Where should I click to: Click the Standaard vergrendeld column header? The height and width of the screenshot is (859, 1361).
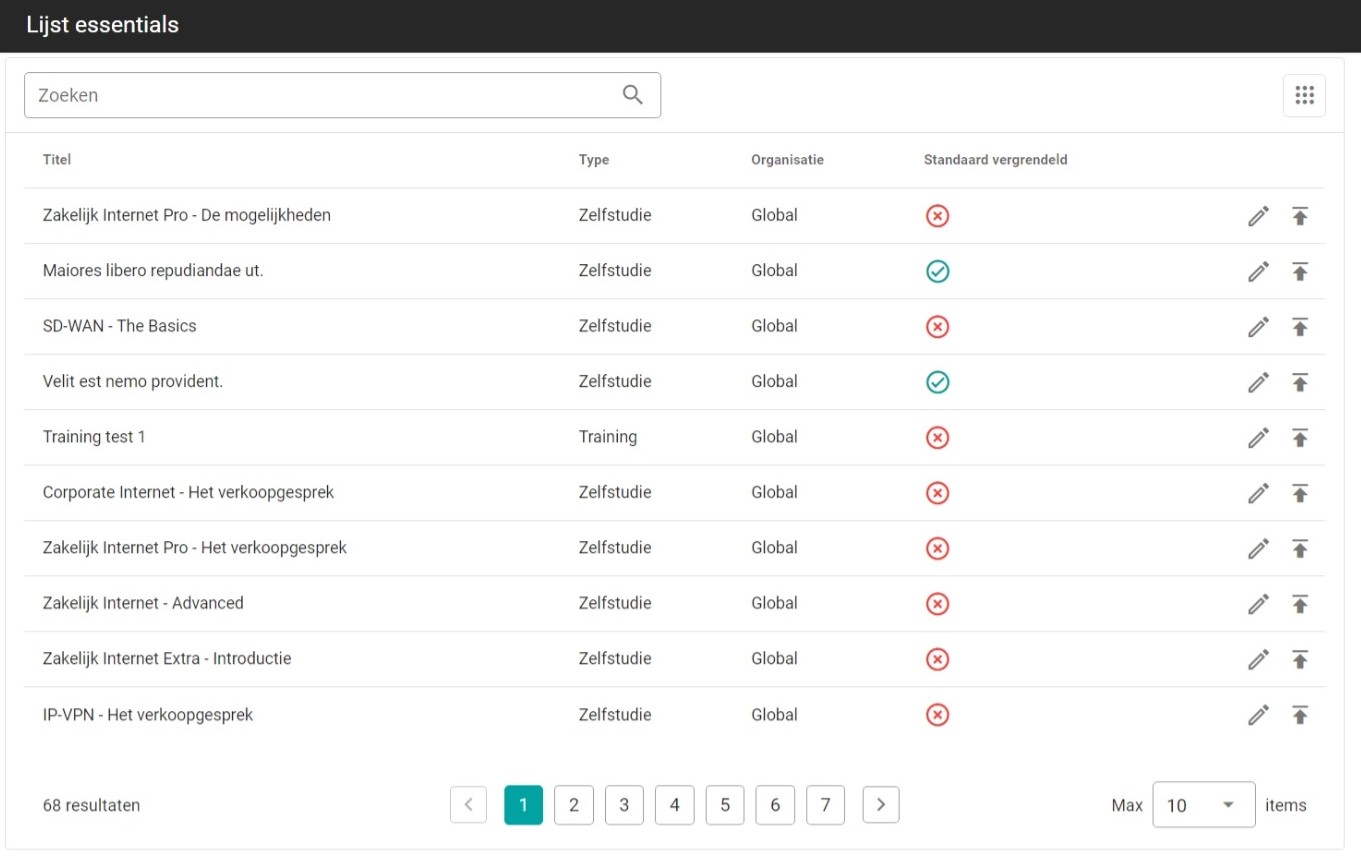(995, 160)
